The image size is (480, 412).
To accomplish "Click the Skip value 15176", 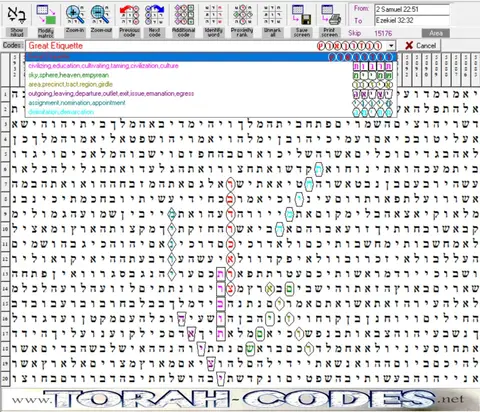I will pos(383,33).
